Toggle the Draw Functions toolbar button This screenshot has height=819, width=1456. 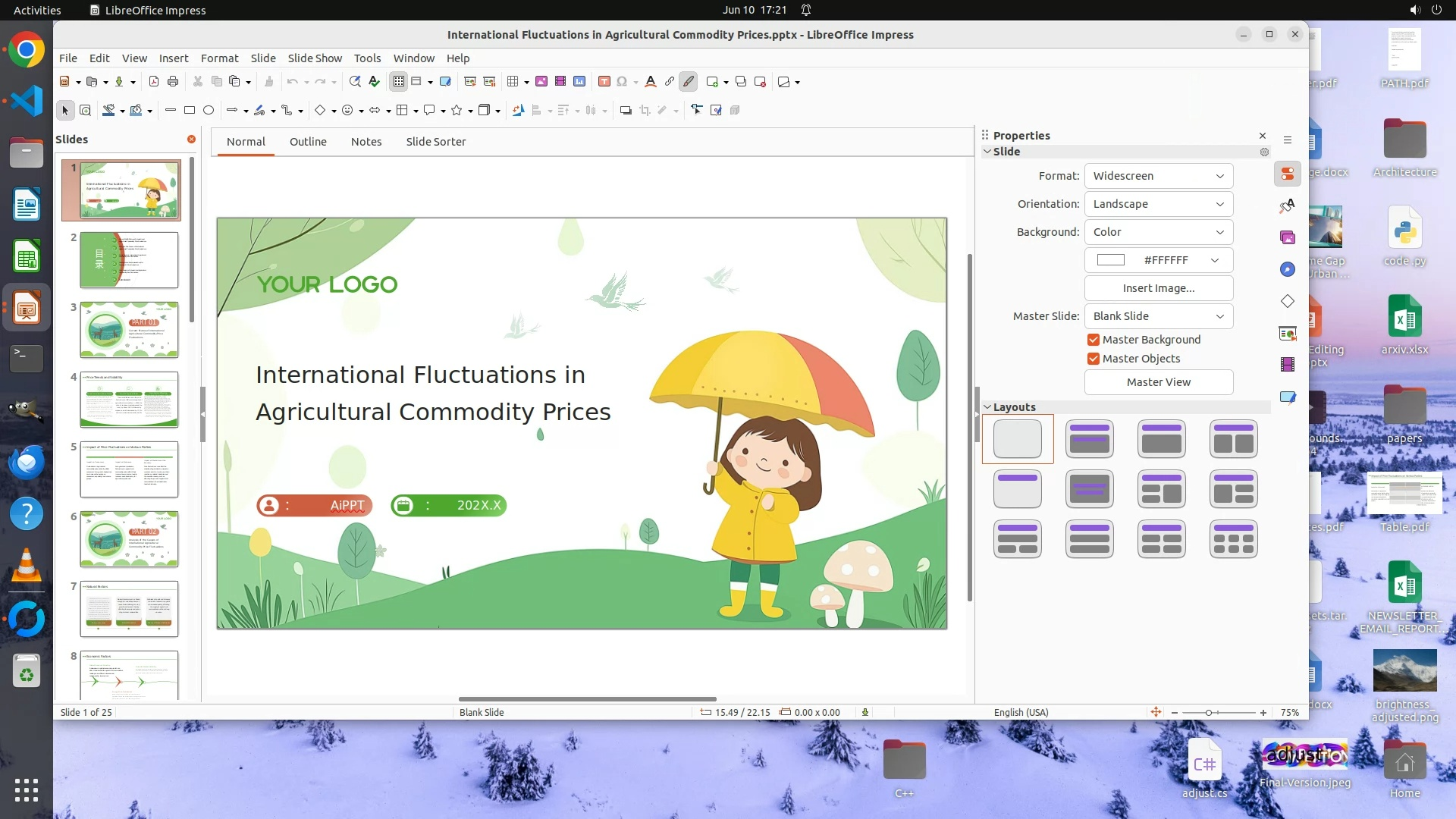point(688,82)
